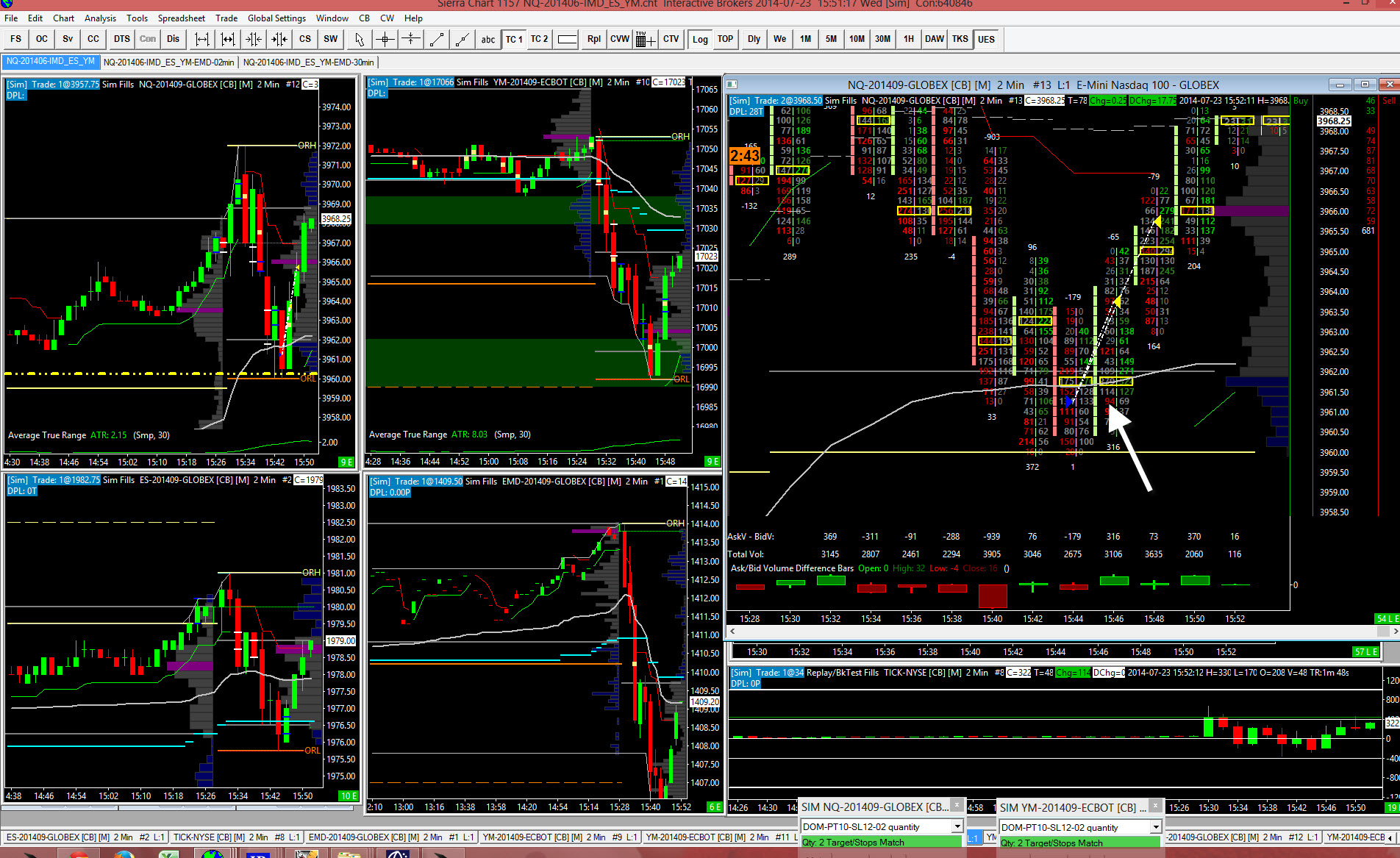
Task: Choose the rectangle highlight drawing tool
Action: (567, 39)
